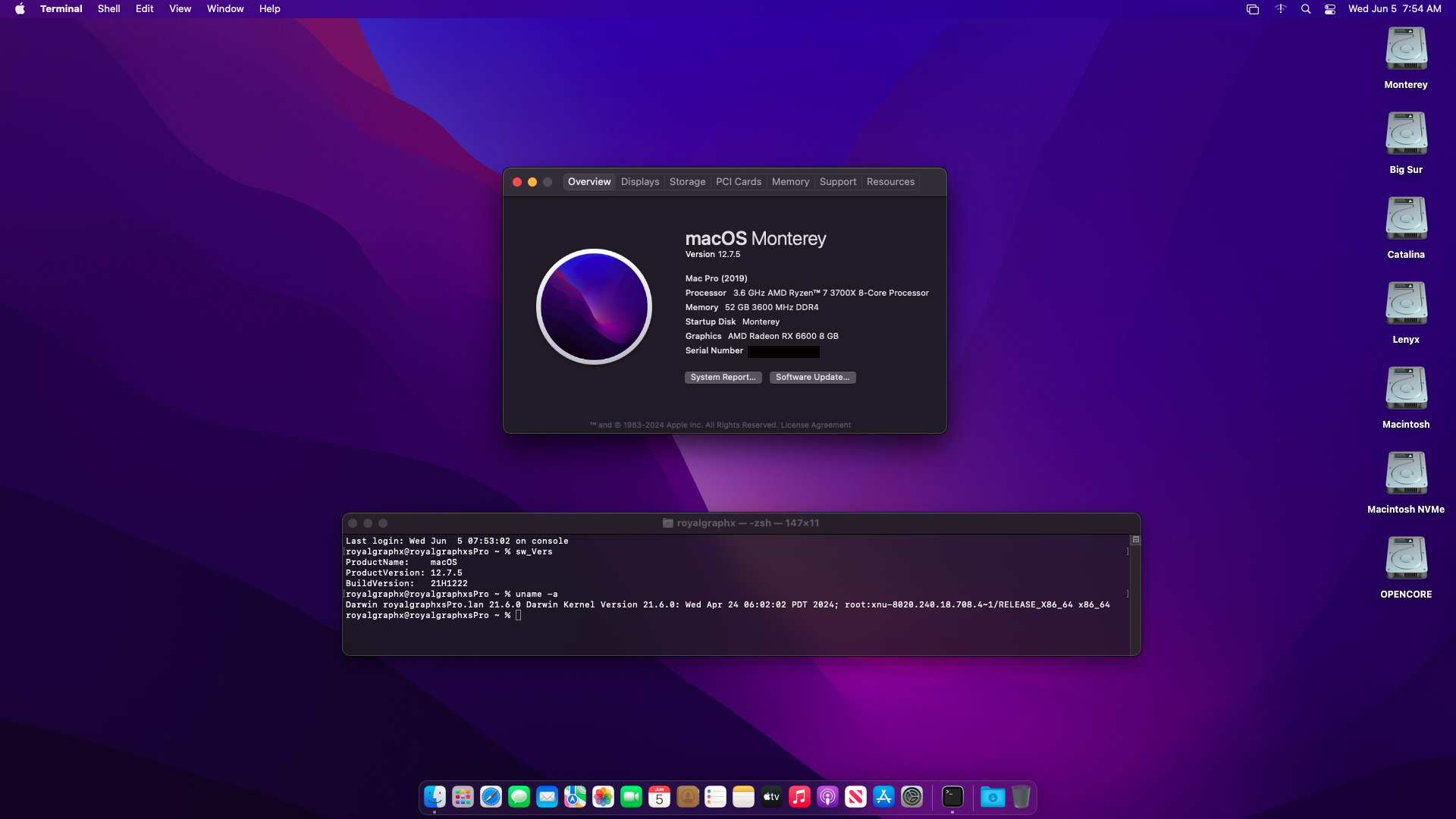The width and height of the screenshot is (1456, 819).
Task: Click the Software Update button
Action: (x=812, y=378)
